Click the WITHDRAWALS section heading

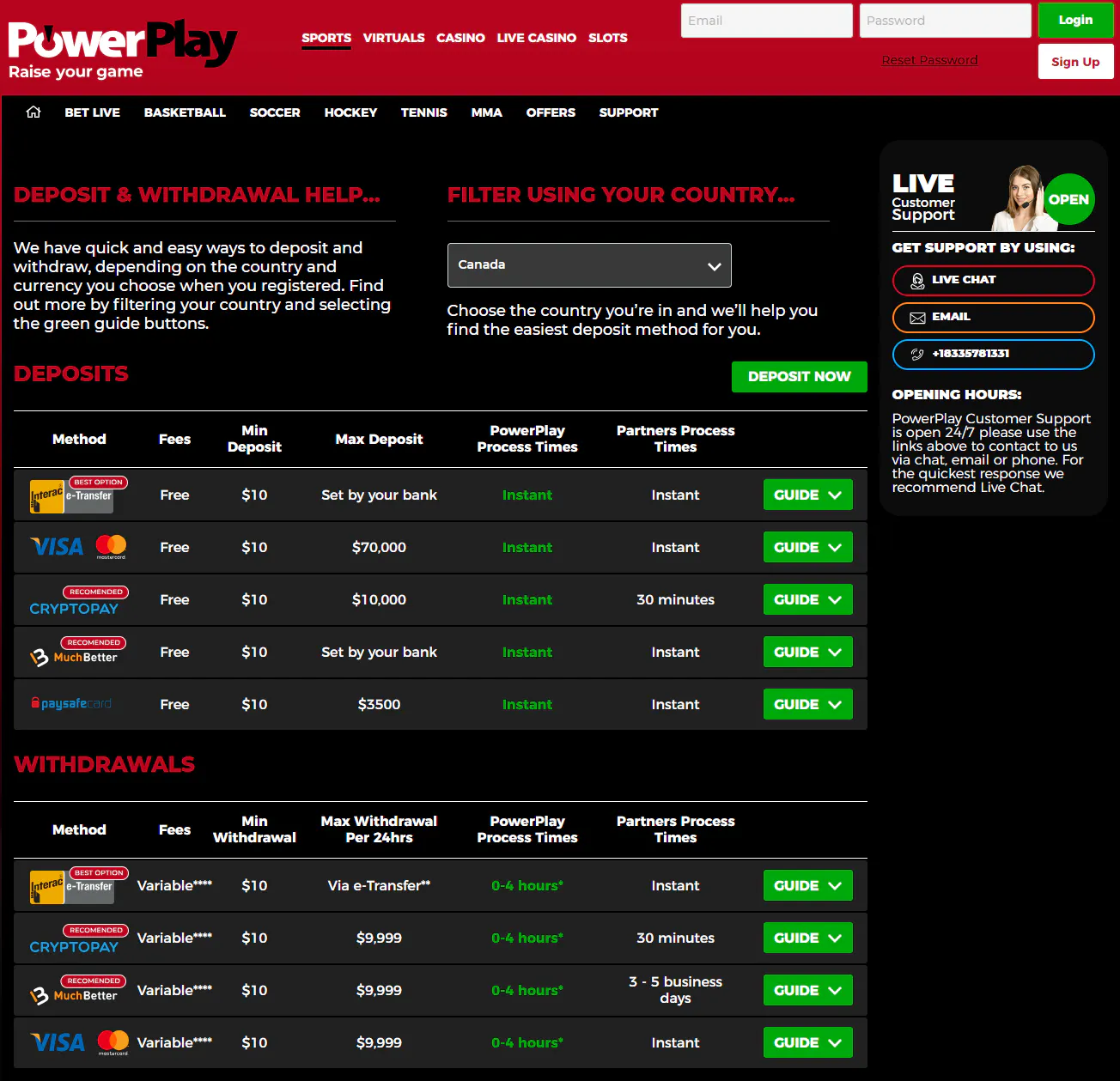105,764
